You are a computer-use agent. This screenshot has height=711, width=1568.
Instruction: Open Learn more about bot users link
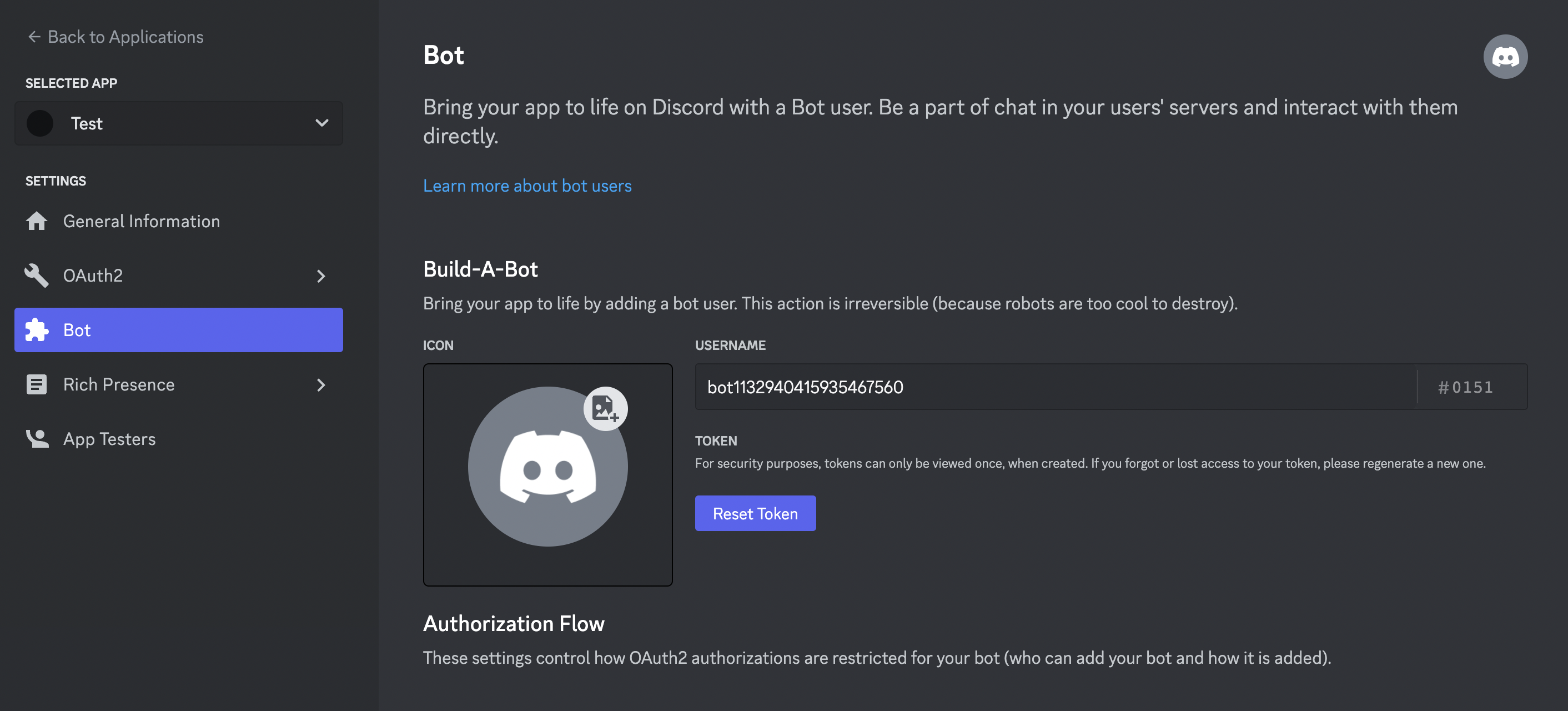[x=527, y=186]
